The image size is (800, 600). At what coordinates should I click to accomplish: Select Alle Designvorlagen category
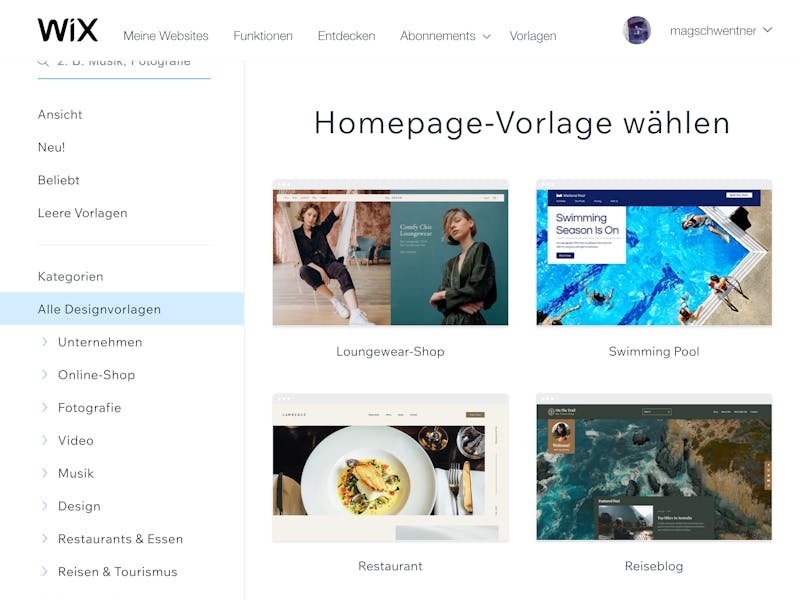122,309
